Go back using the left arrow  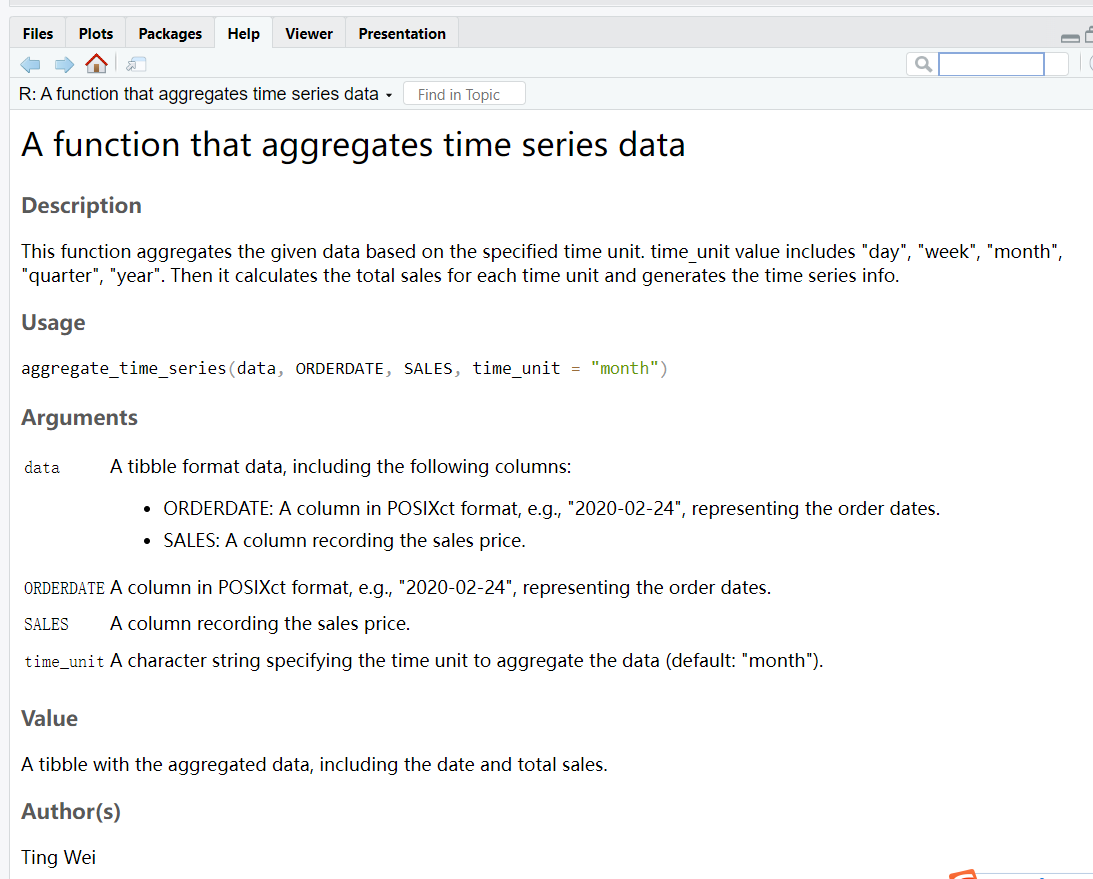pyautogui.click(x=30, y=65)
